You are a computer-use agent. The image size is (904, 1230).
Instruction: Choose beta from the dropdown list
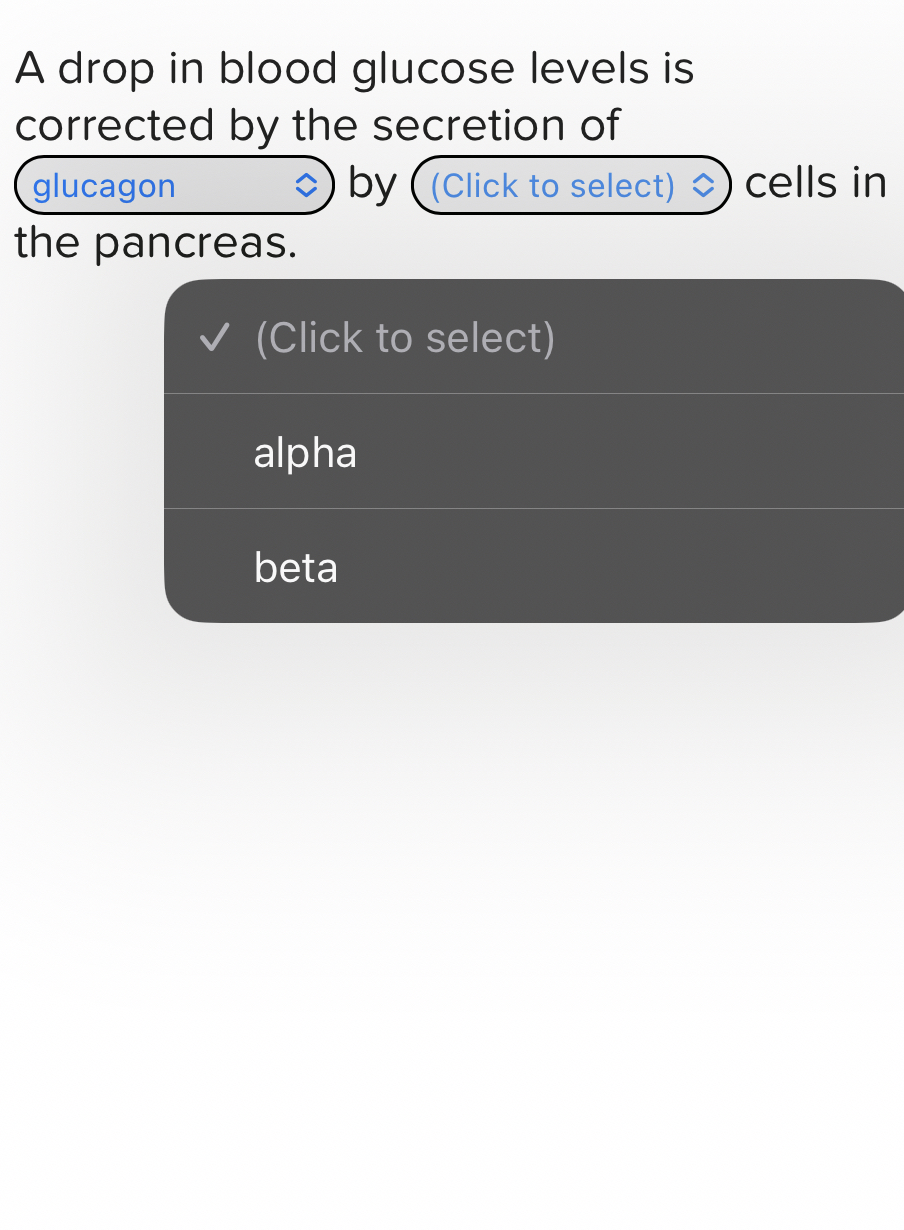pyautogui.click(x=296, y=567)
